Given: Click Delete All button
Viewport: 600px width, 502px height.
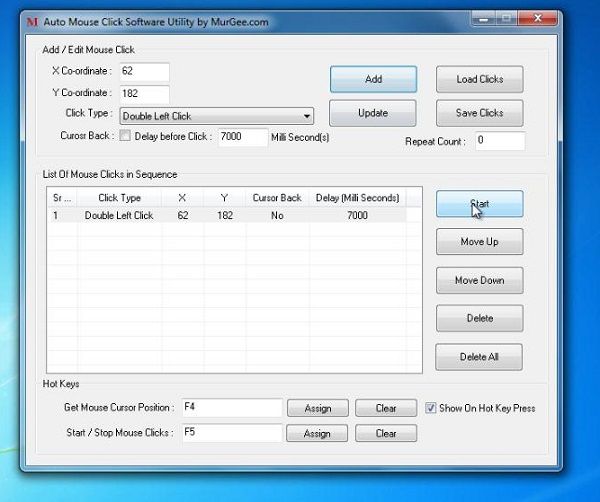Looking at the screenshot, I should click(479, 357).
